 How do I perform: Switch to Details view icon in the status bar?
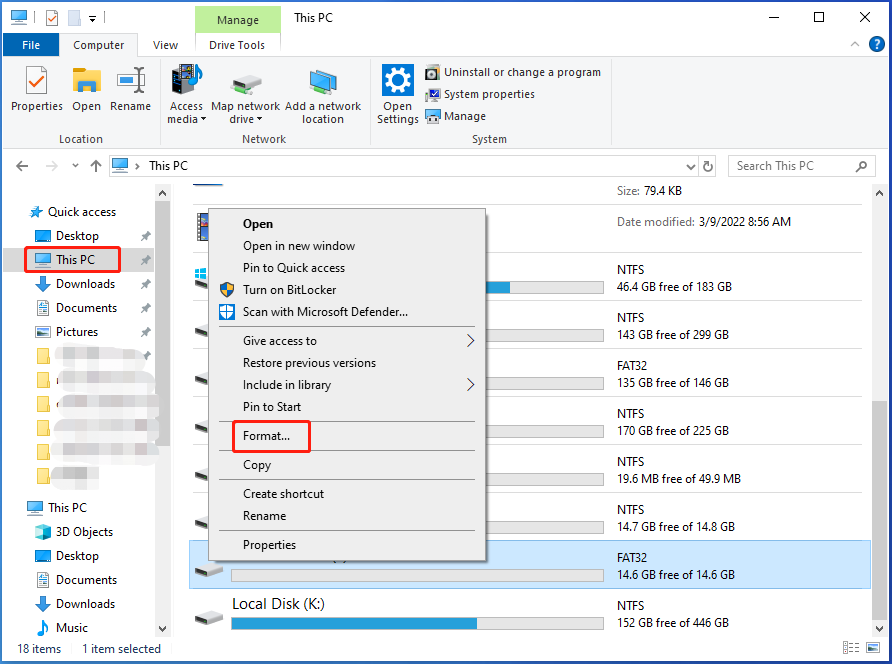click(x=851, y=647)
